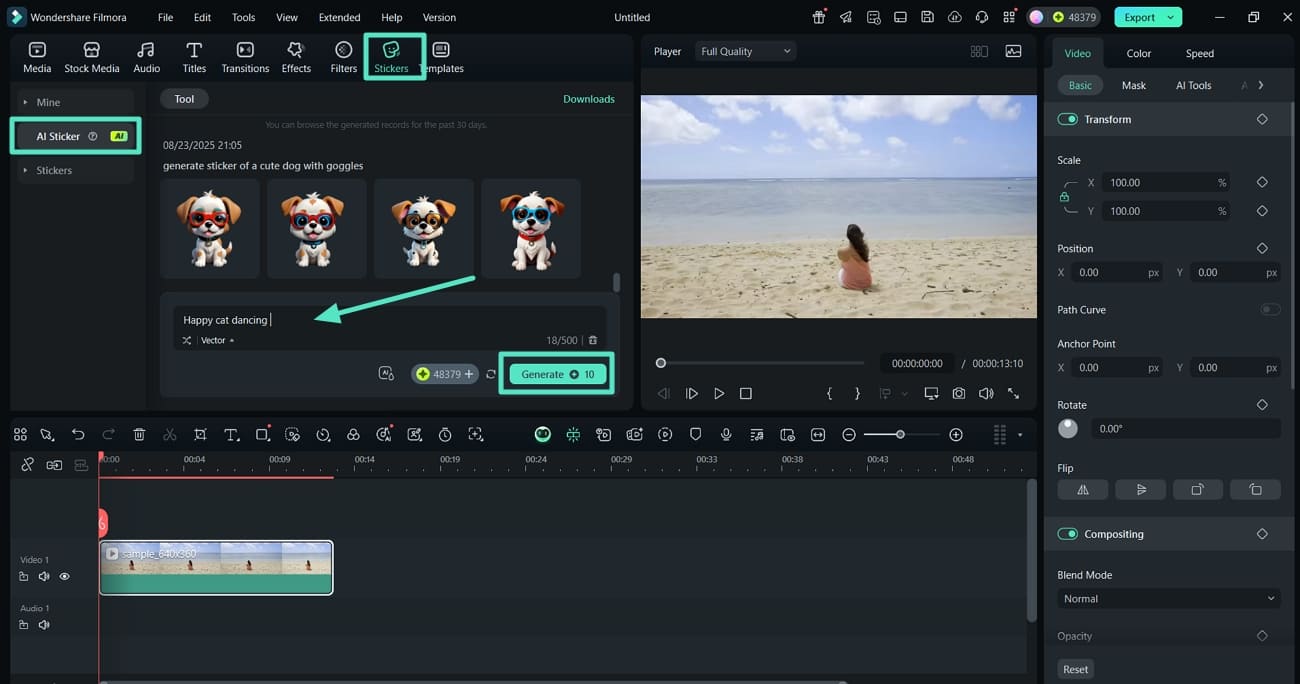Click the Rotate dial control
Screen dimensions: 1300x684
click(1068, 428)
